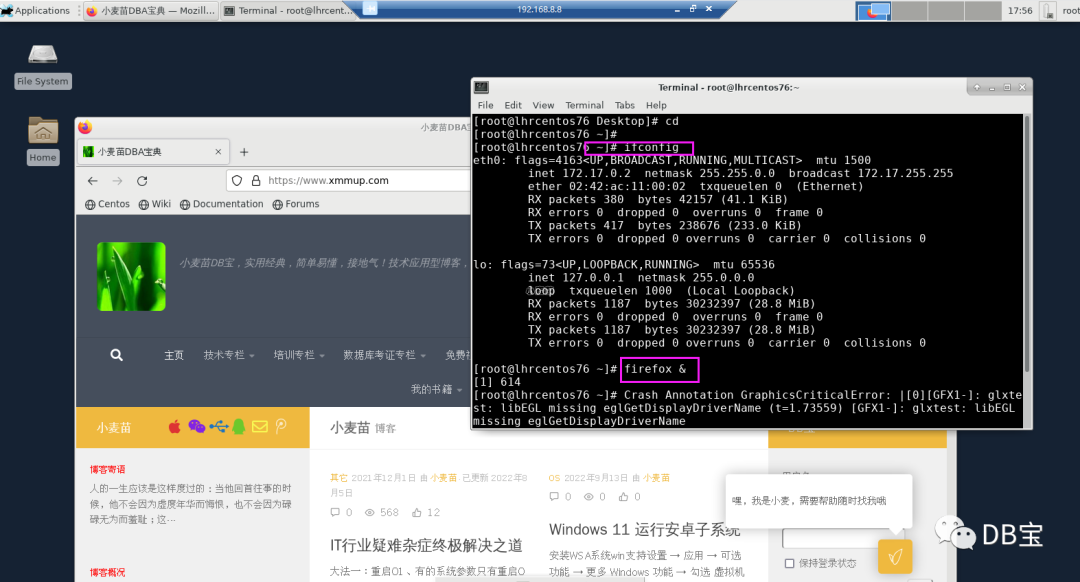Click the blue USB icon
The image size is (1080, 582).
(x=218, y=427)
